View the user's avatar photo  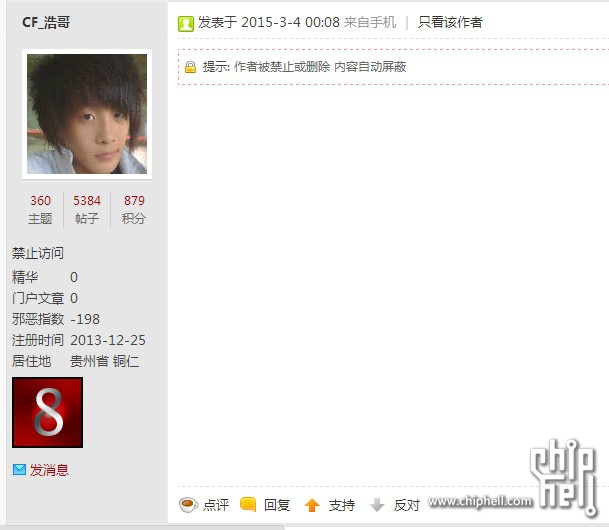click(x=87, y=114)
